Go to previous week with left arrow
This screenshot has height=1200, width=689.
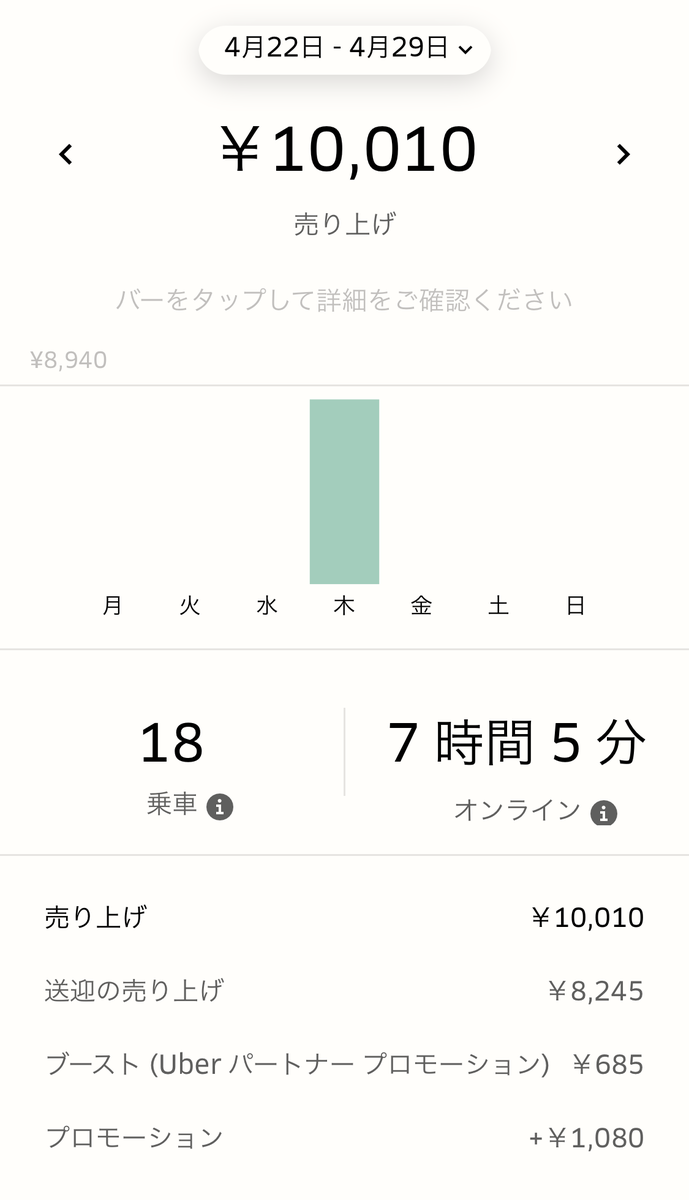[x=66, y=154]
